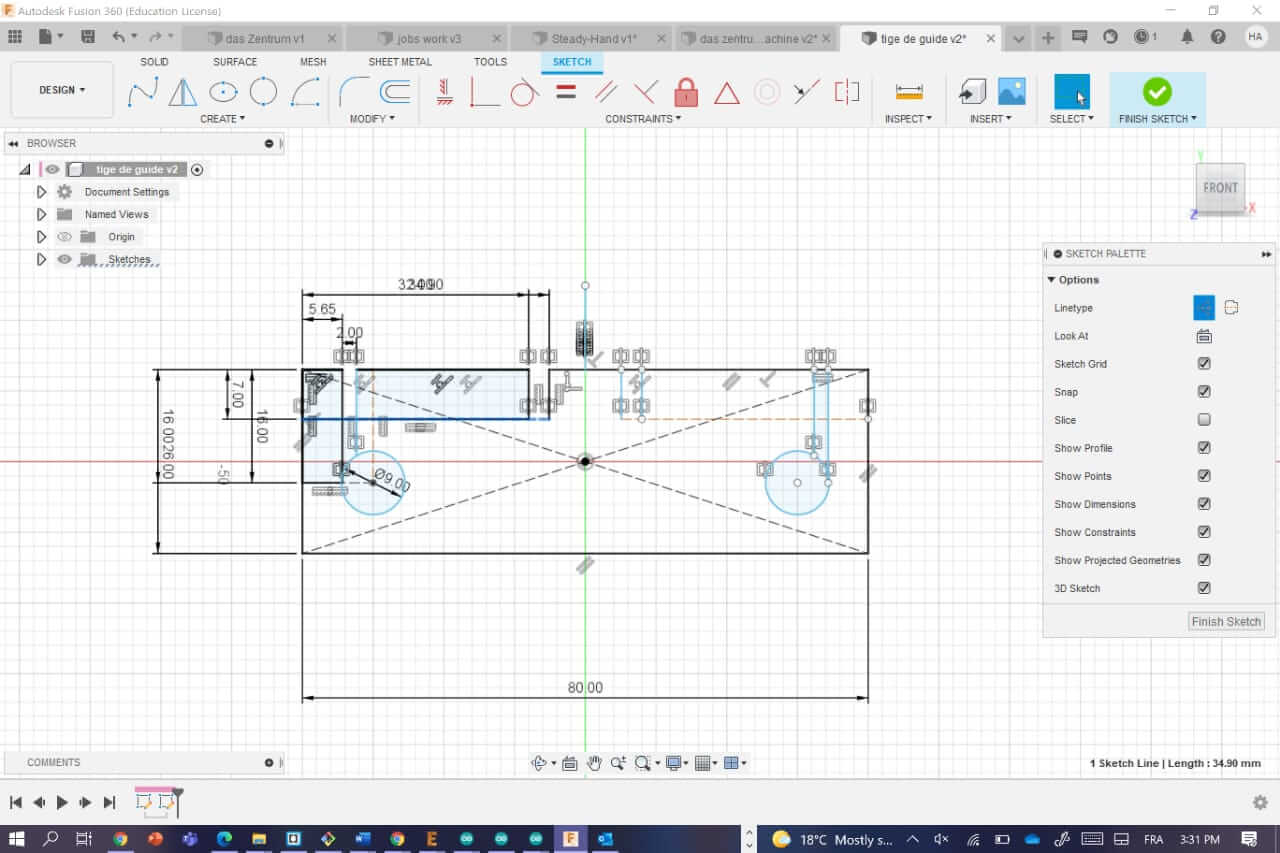Expand the Named Views tree node

point(41,214)
